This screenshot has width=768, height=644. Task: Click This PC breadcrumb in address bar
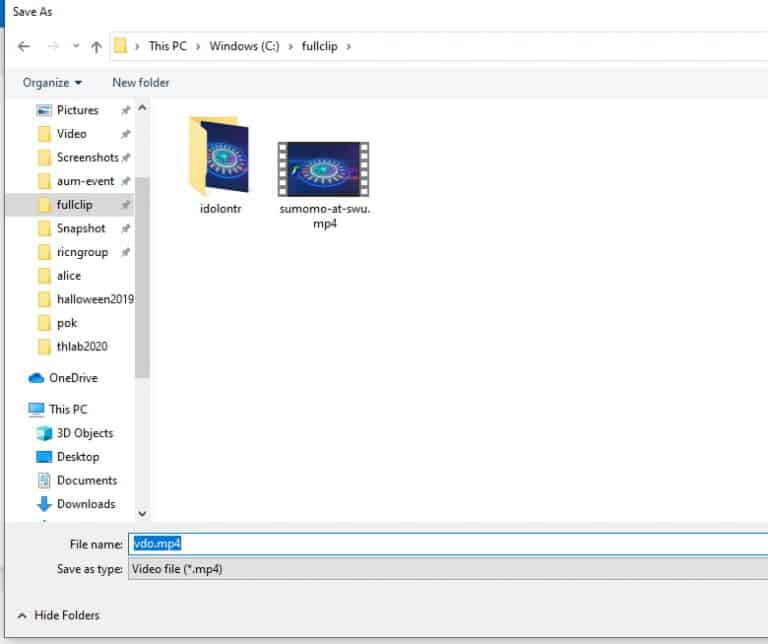coord(168,46)
